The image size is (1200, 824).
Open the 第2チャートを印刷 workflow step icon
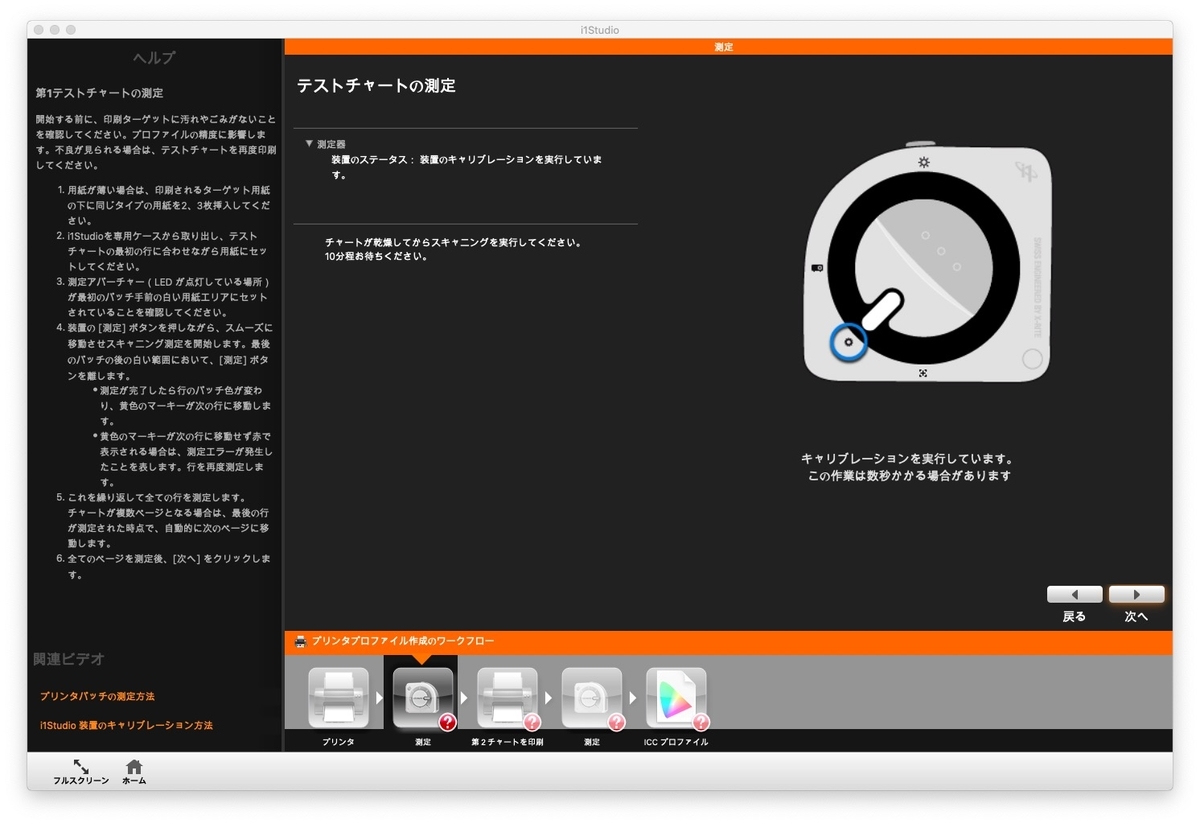point(507,698)
